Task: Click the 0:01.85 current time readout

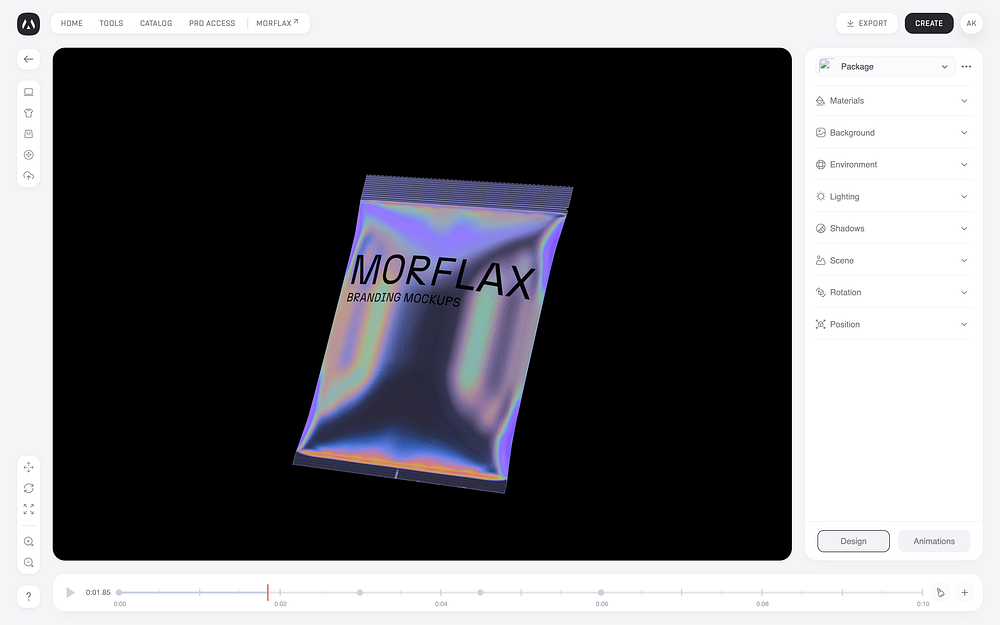Action: tap(98, 593)
